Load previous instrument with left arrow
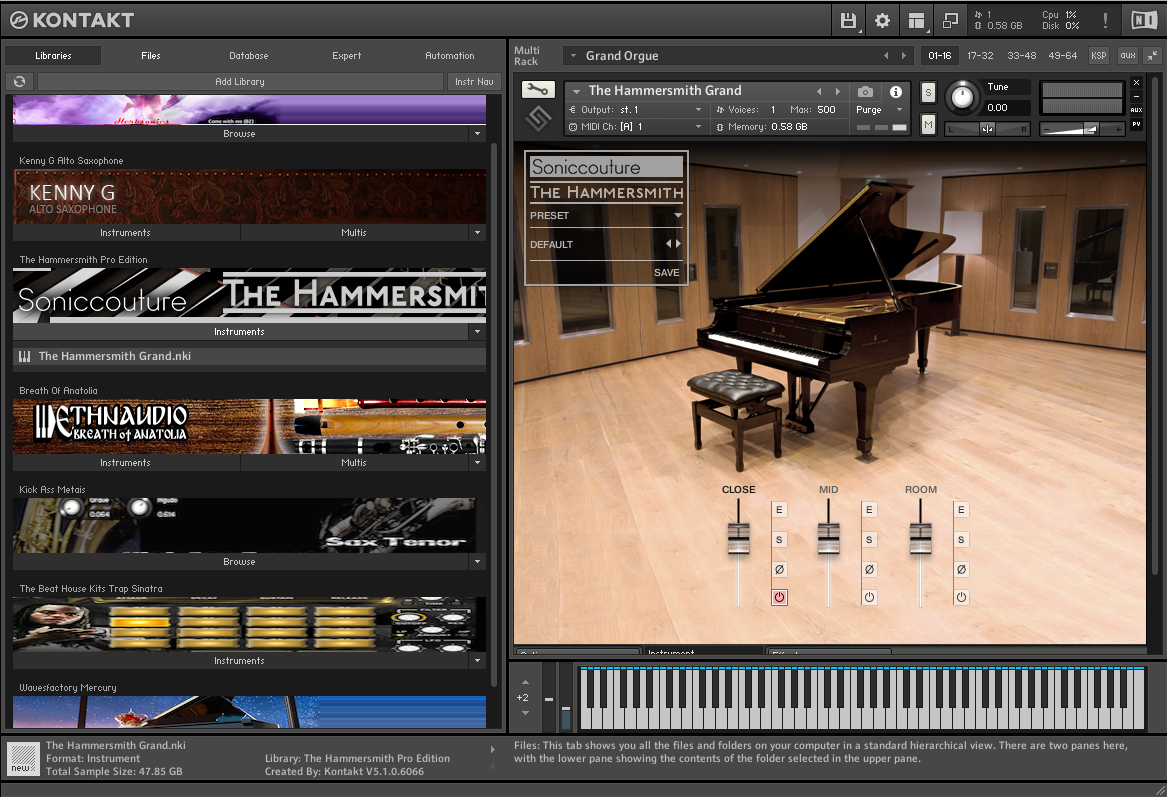This screenshot has height=797, width=1167. pos(819,91)
